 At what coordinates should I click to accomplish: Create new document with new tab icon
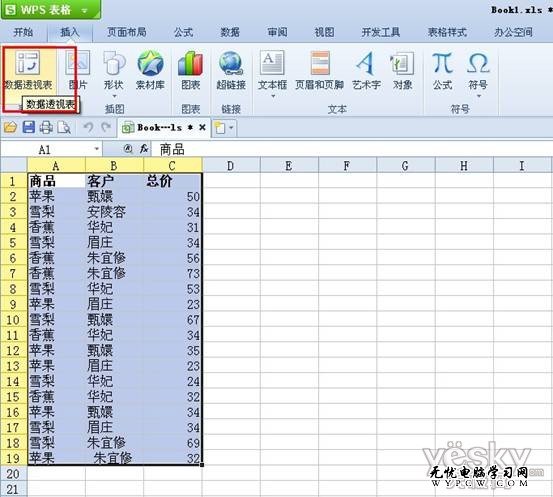220,128
